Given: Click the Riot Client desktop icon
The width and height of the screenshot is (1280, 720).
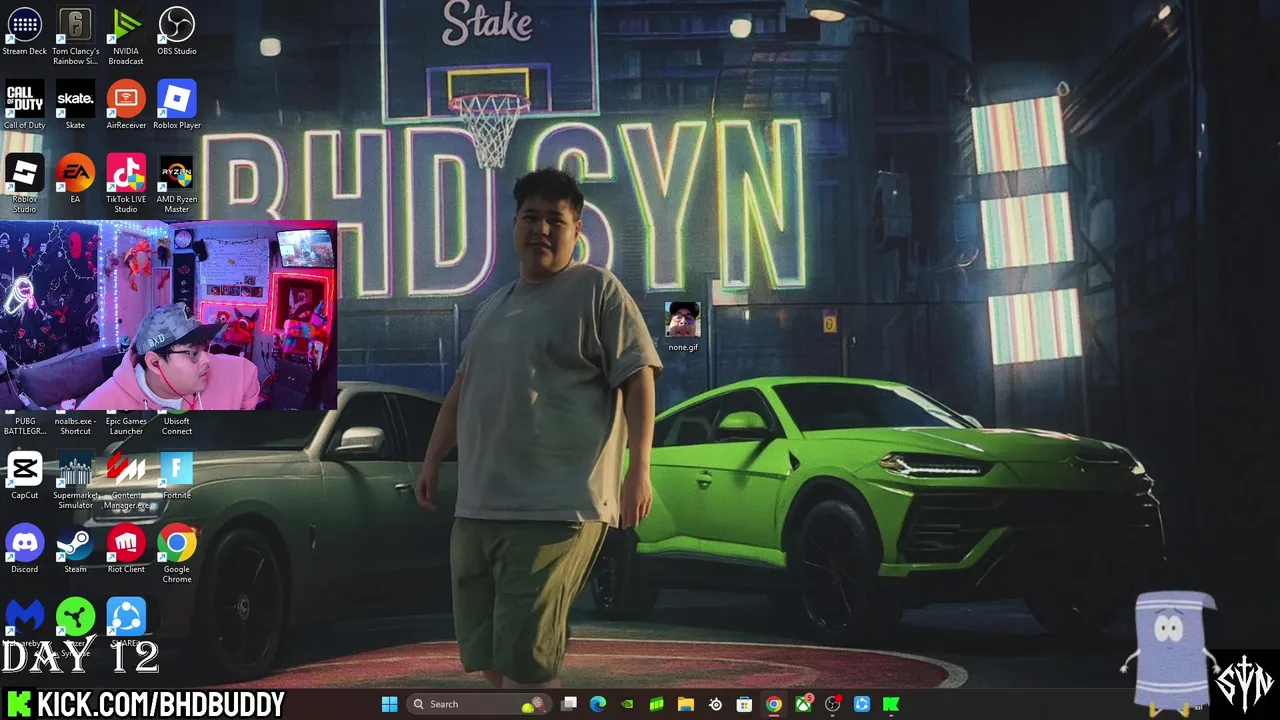Looking at the screenshot, I should point(126,549).
